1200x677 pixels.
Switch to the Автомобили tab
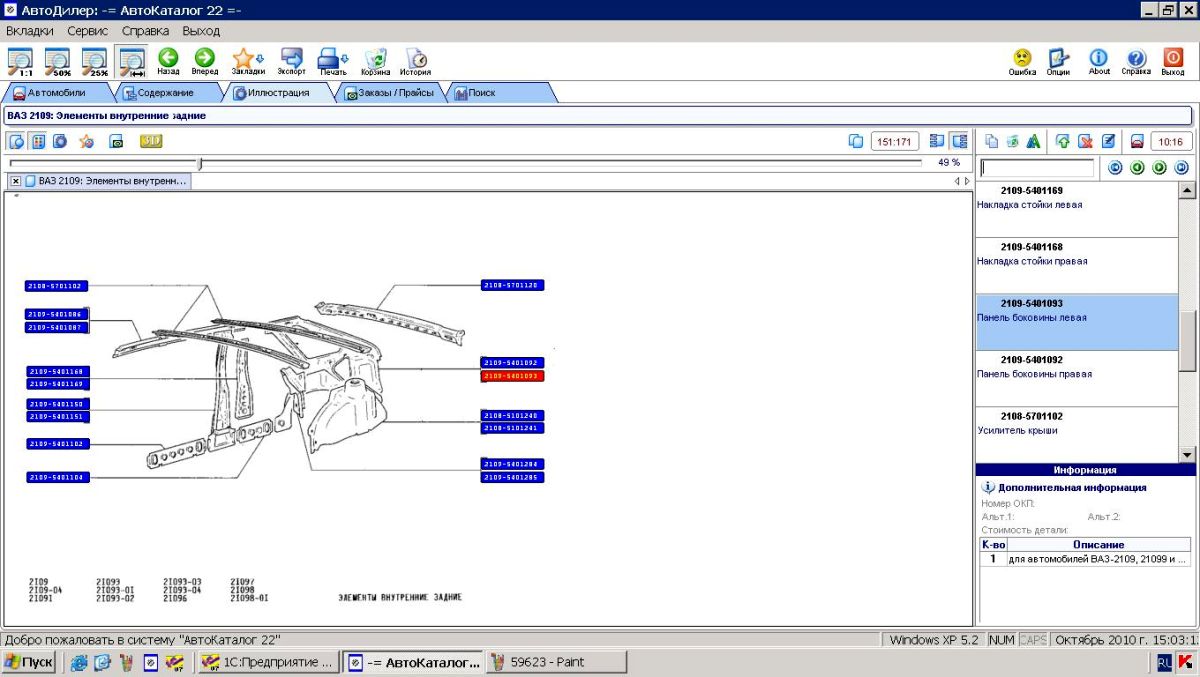coord(57,93)
